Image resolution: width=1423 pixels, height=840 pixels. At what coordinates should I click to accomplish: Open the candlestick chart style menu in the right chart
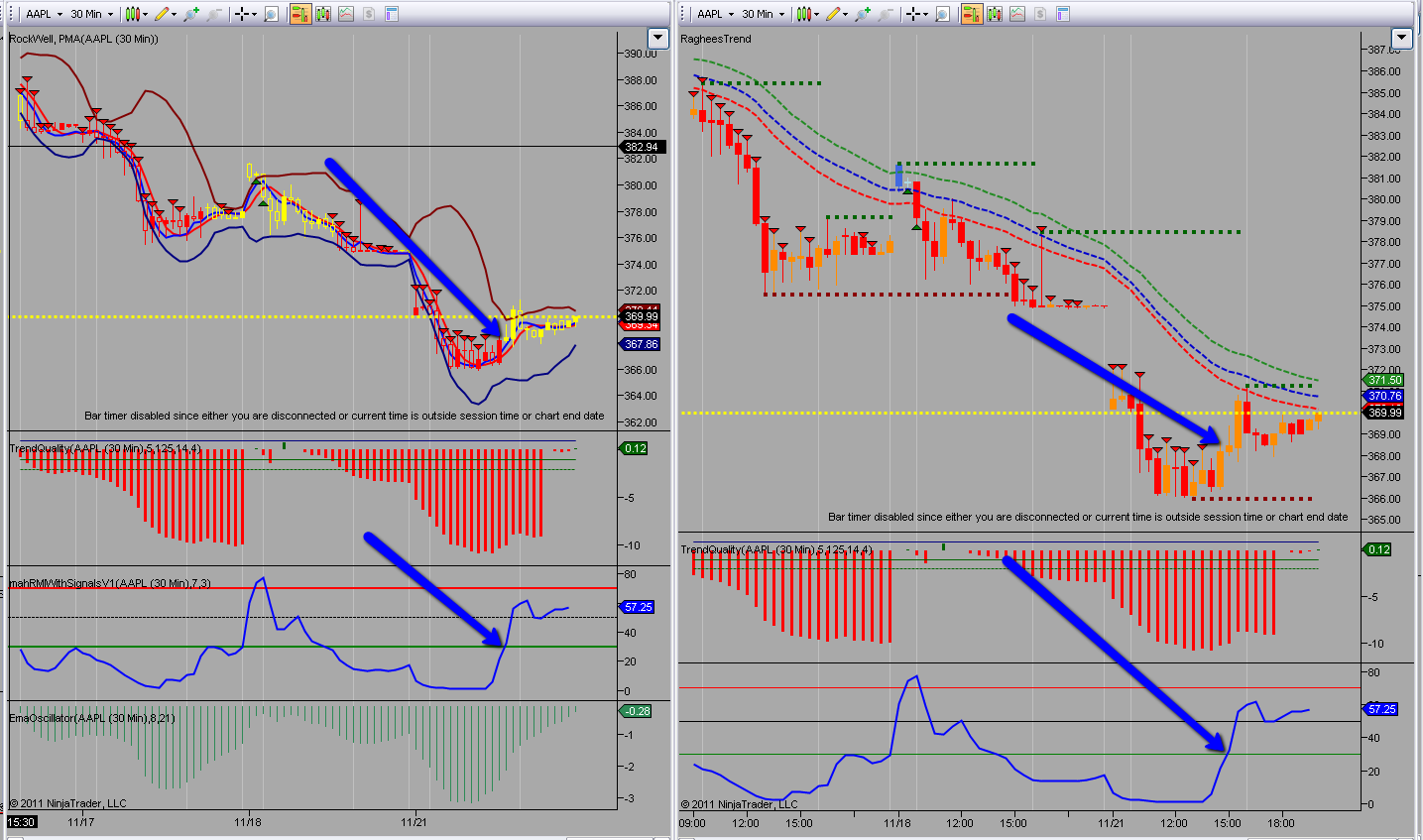tap(809, 14)
